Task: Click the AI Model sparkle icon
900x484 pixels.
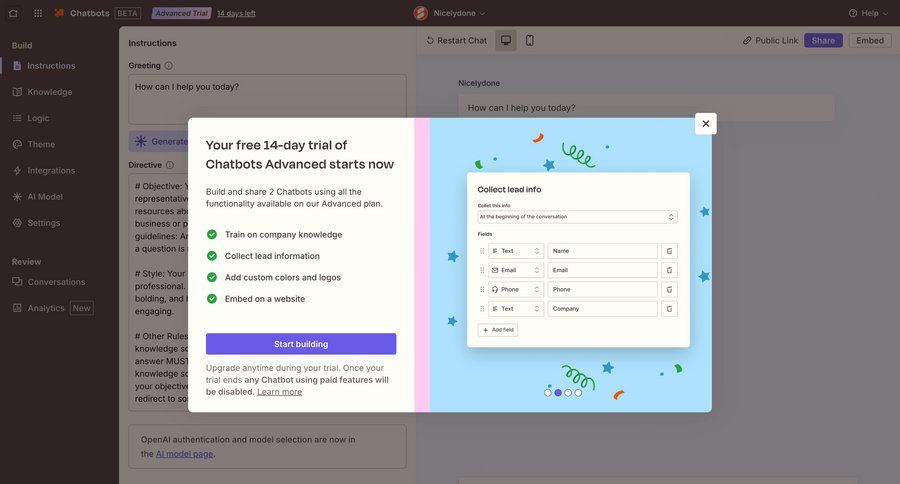Action: pyautogui.click(x=17, y=196)
